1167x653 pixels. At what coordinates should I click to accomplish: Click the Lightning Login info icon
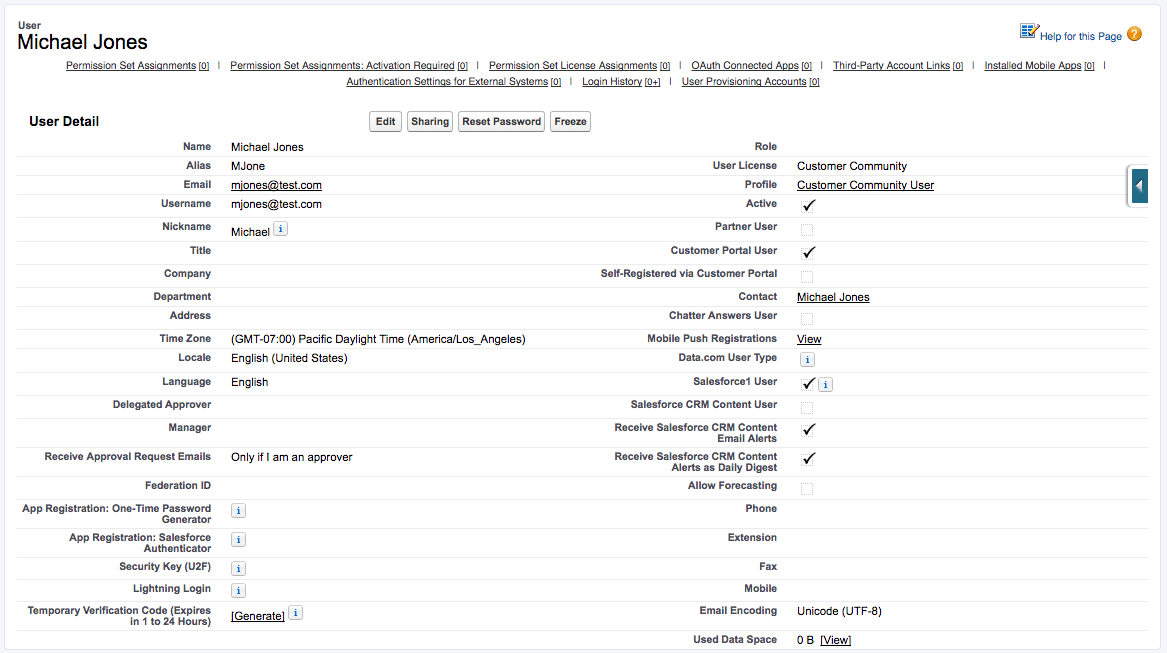click(238, 590)
